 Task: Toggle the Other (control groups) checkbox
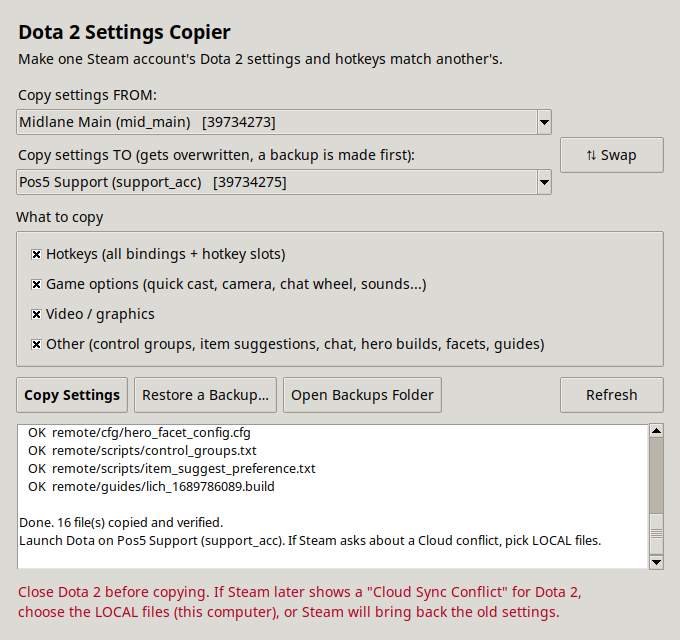[x=36, y=344]
